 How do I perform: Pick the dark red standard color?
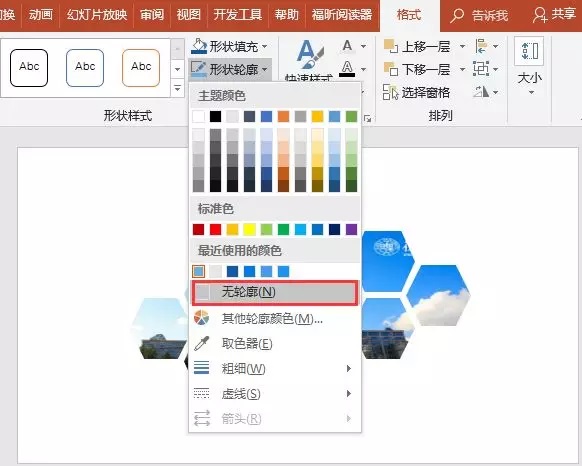click(x=199, y=229)
